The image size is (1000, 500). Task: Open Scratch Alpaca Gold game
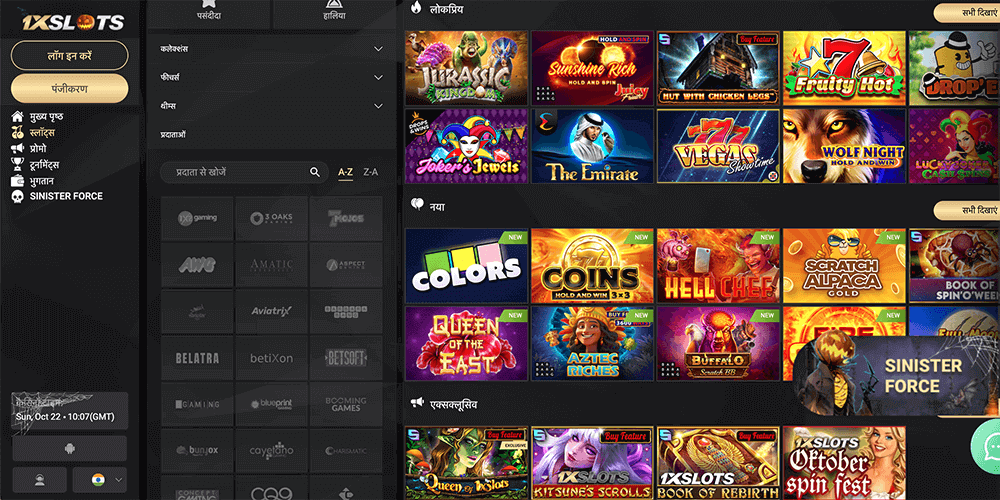(844, 265)
